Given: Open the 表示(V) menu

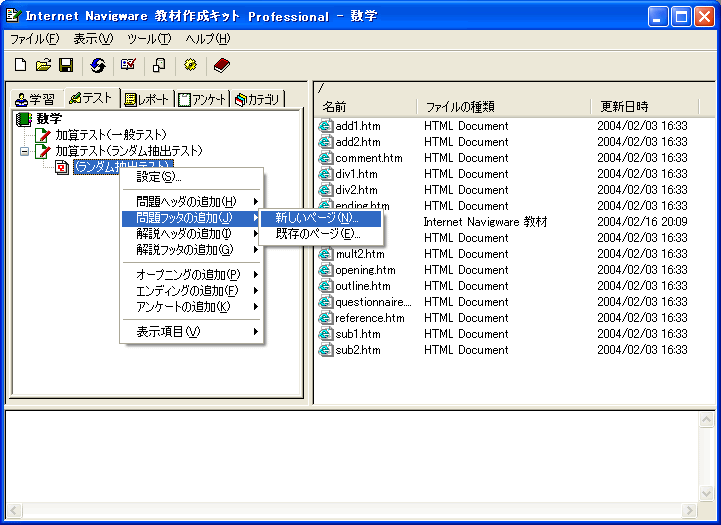Looking at the screenshot, I should tap(93, 39).
